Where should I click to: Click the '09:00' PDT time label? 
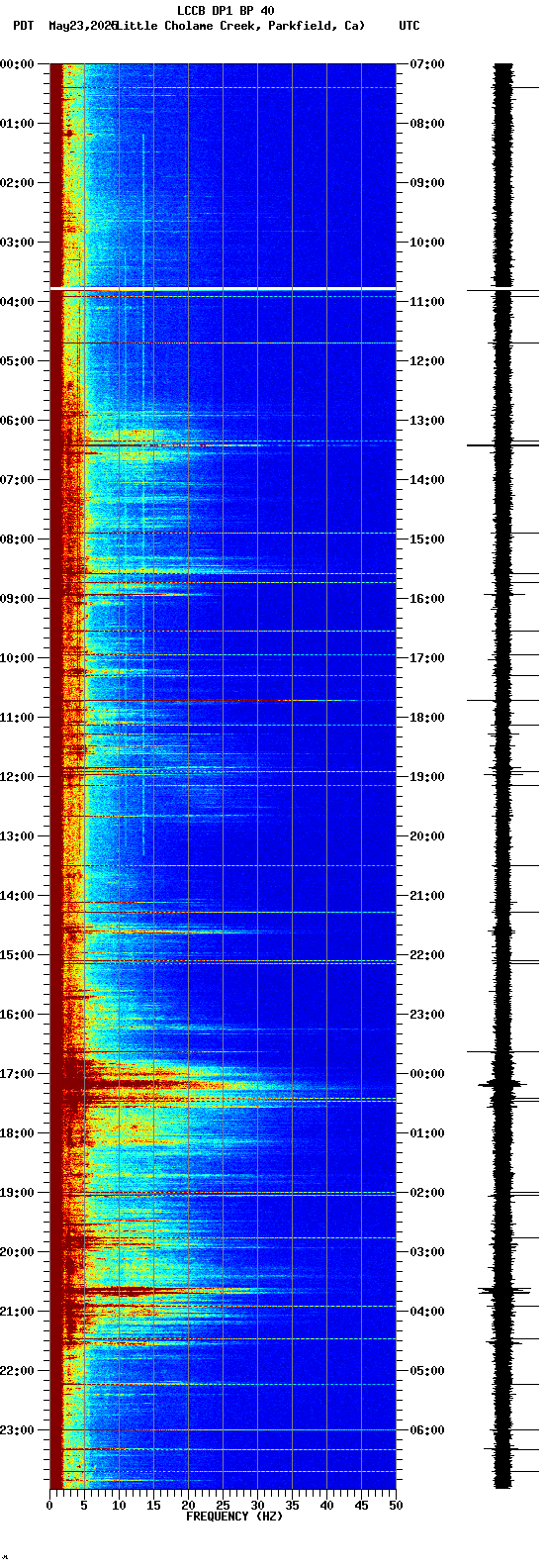(17, 599)
